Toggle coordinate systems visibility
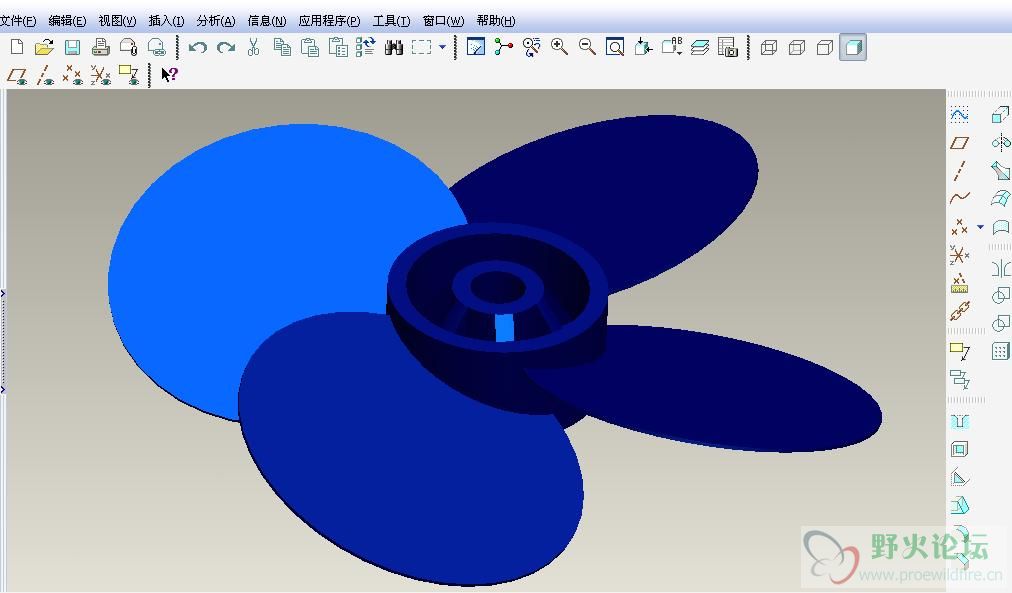Viewport: 1012px width, 593px height. click(101, 75)
